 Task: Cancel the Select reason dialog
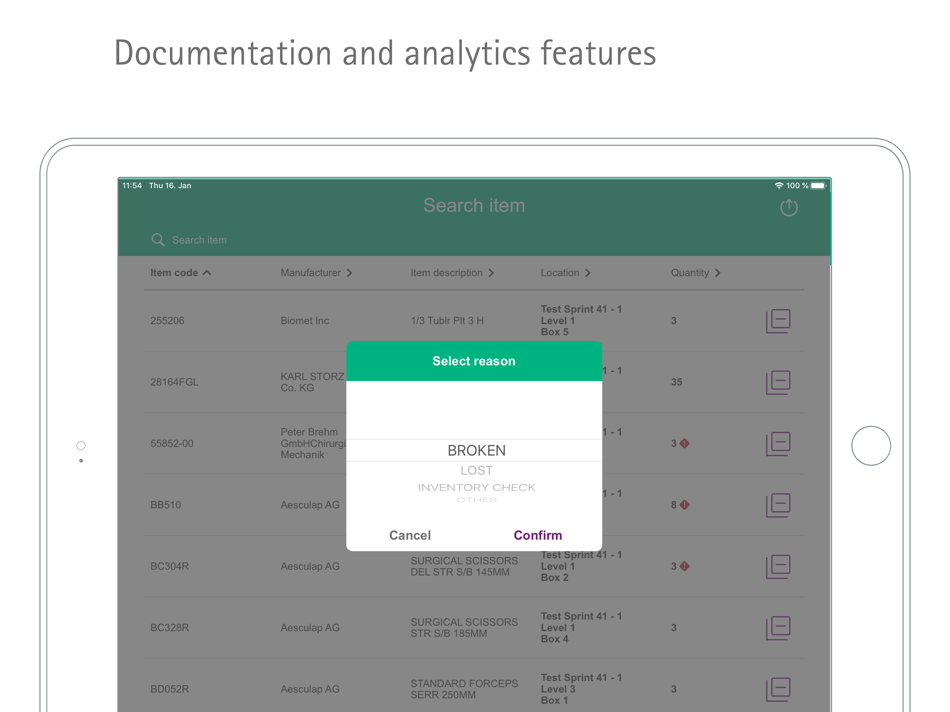click(410, 535)
